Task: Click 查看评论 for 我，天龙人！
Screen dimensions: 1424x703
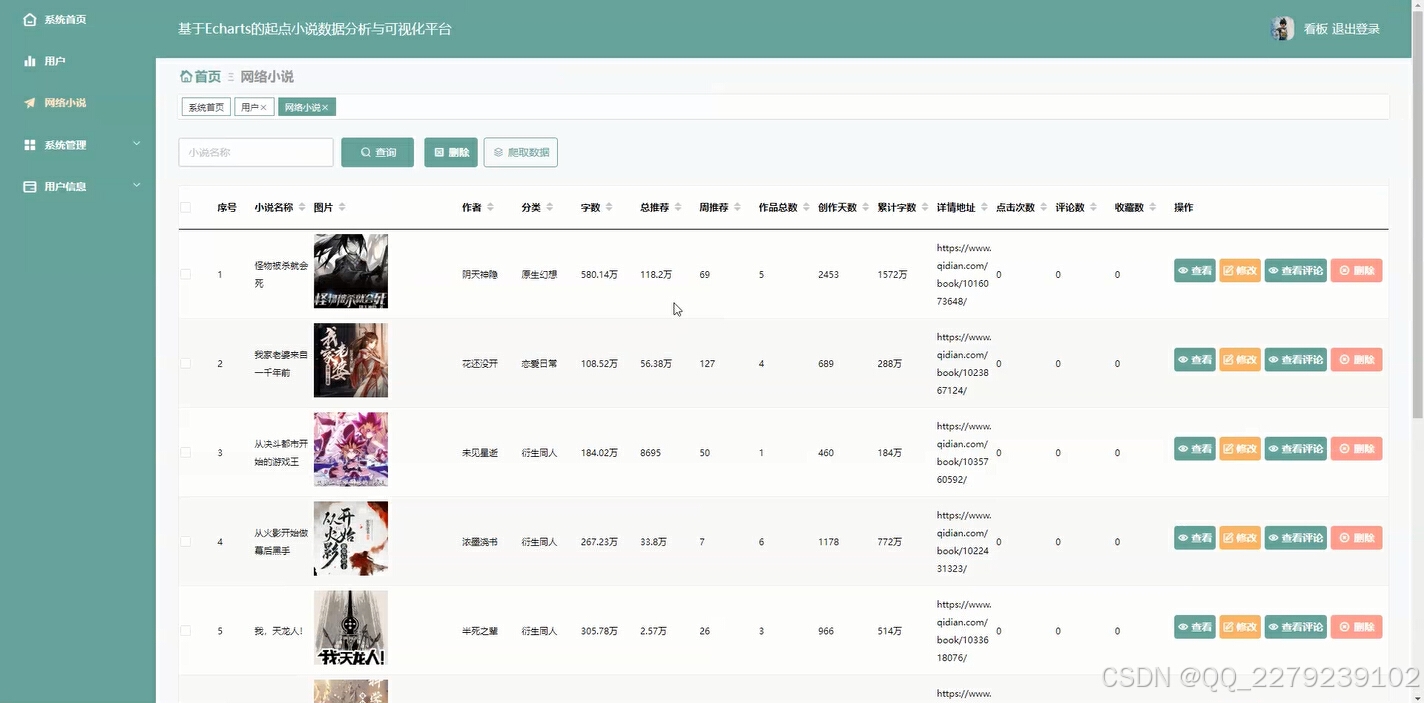Action: pyautogui.click(x=1296, y=627)
